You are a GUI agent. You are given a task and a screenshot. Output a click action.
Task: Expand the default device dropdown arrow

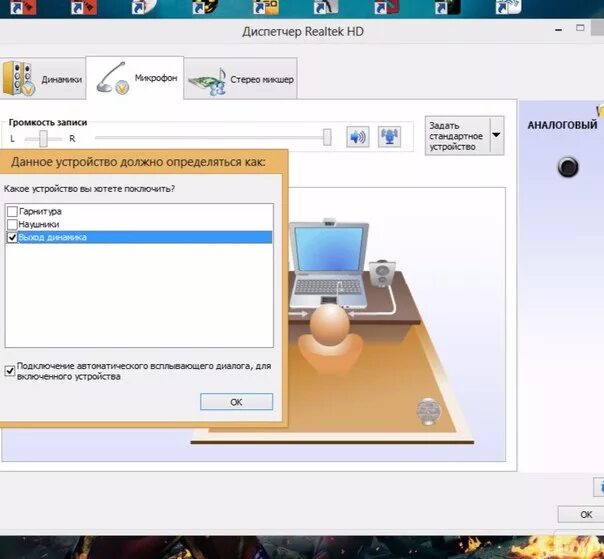pyautogui.click(x=497, y=136)
